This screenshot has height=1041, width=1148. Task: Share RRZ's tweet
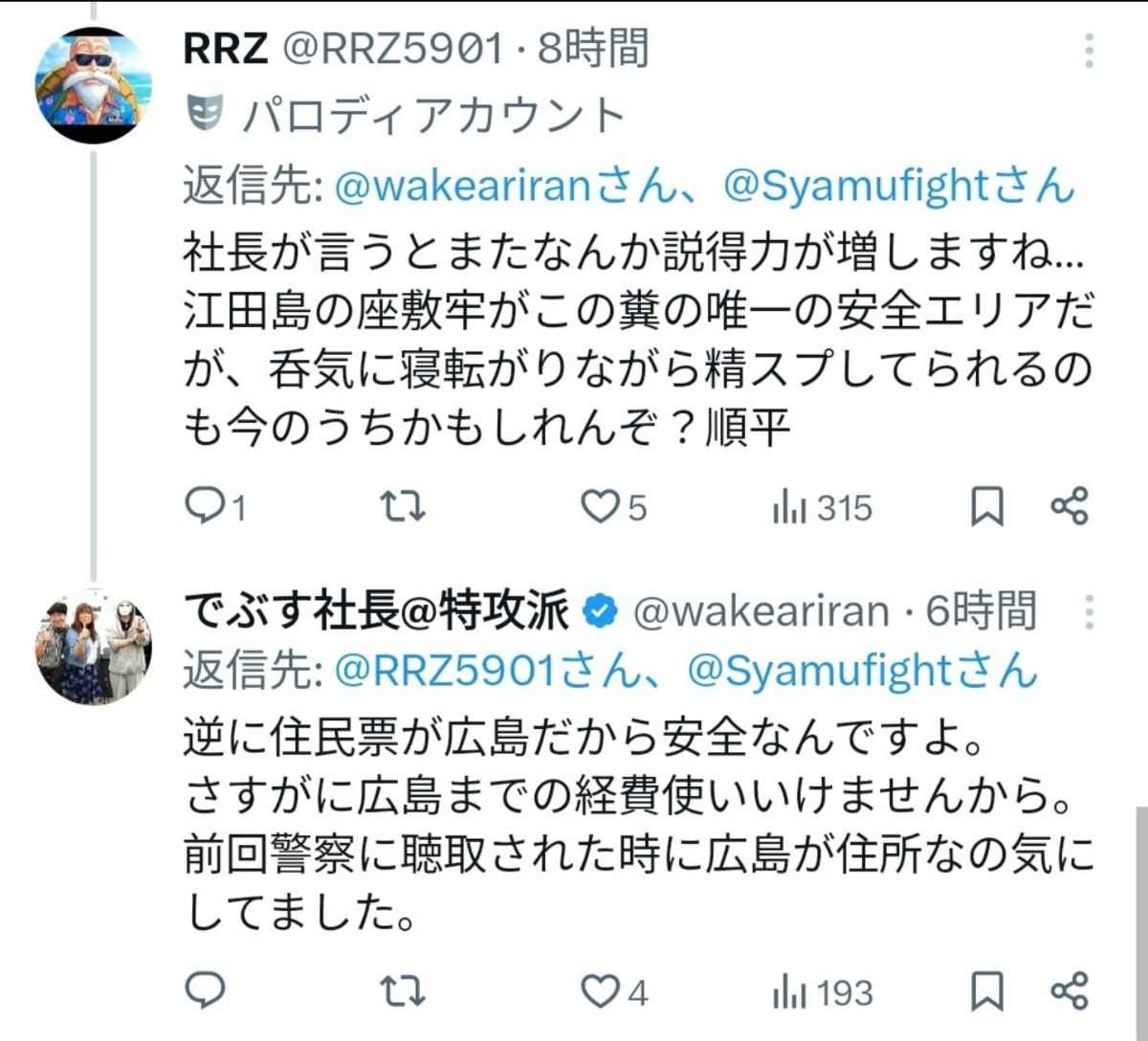[x=1069, y=506]
